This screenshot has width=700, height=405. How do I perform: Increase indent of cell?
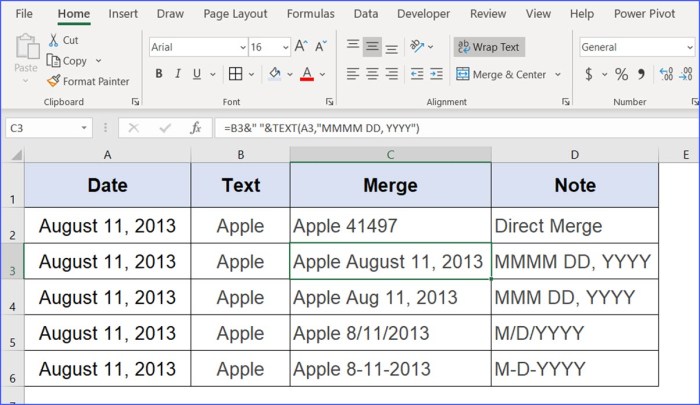[436, 74]
